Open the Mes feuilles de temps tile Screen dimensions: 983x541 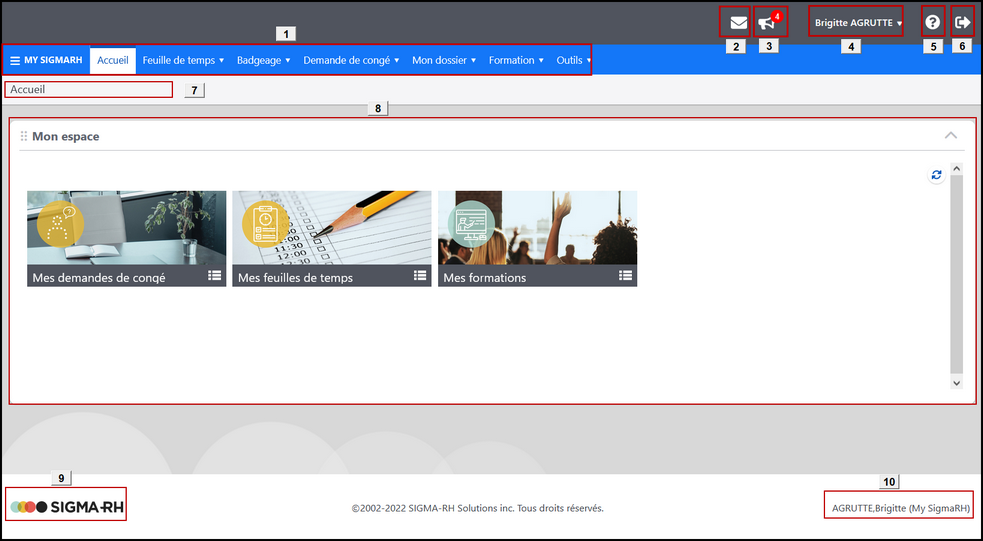coord(331,238)
